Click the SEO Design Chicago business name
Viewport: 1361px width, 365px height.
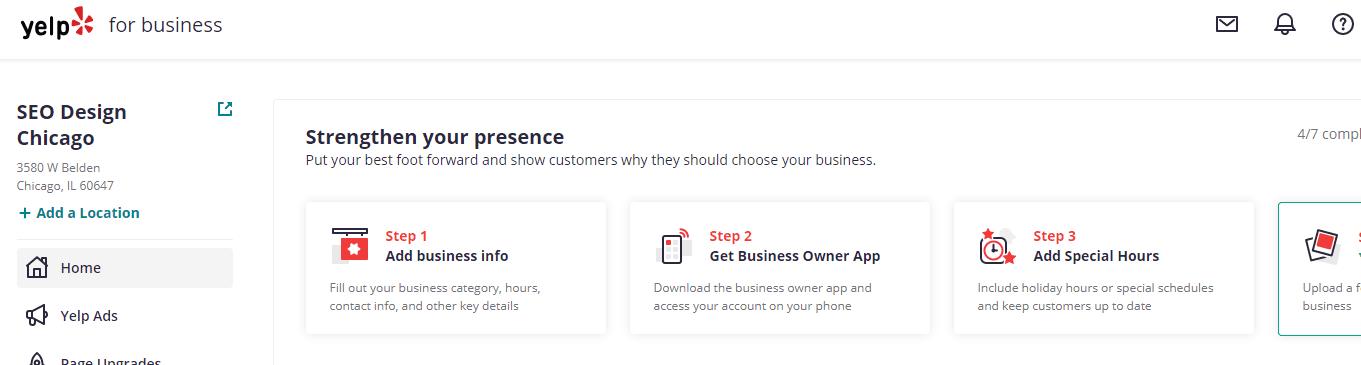click(72, 125)
